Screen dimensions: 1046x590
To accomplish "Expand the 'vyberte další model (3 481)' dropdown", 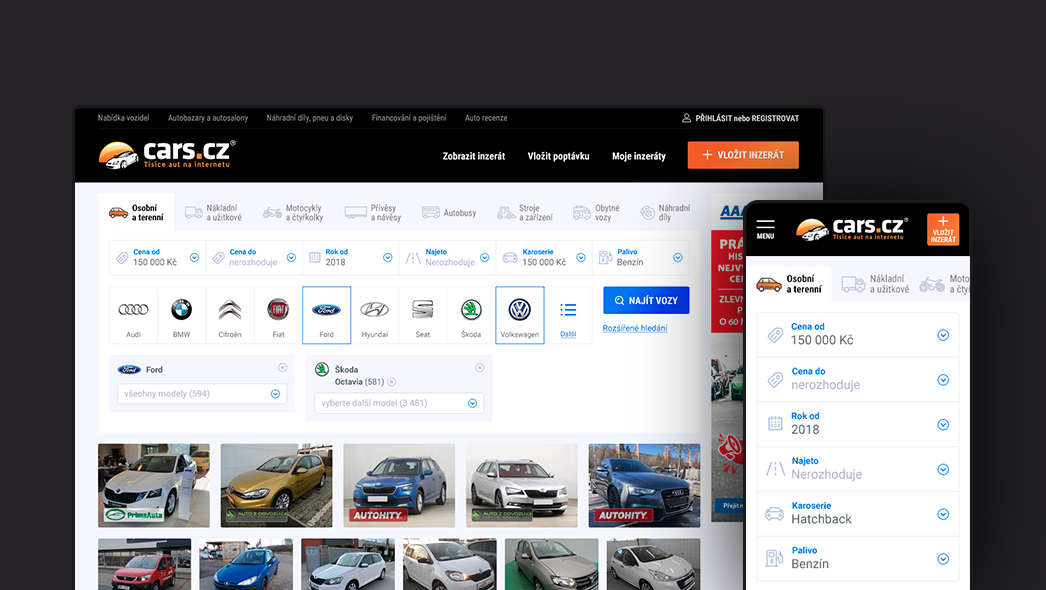I will coord(399,403).
